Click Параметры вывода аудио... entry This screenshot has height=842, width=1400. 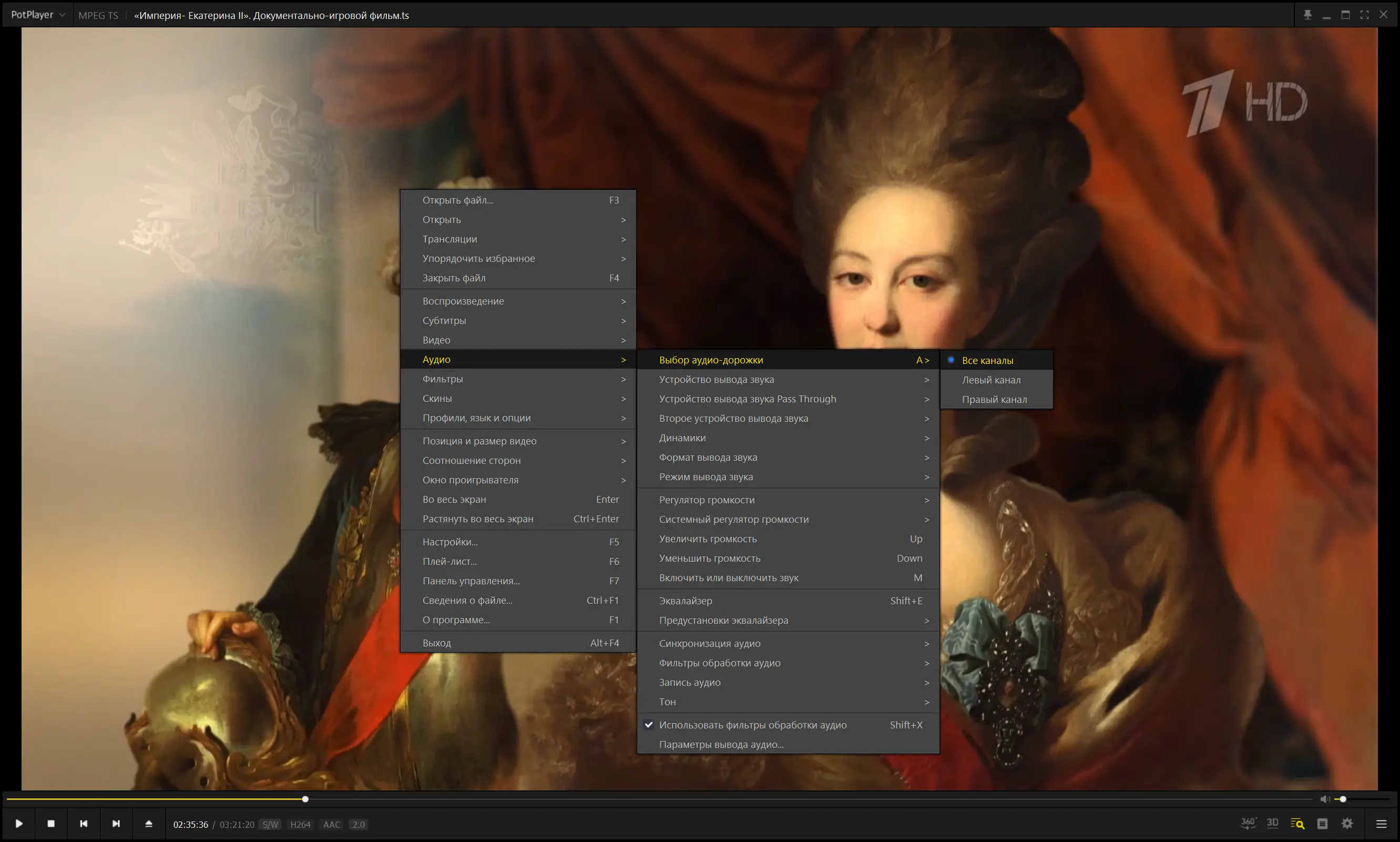[721, 744]
